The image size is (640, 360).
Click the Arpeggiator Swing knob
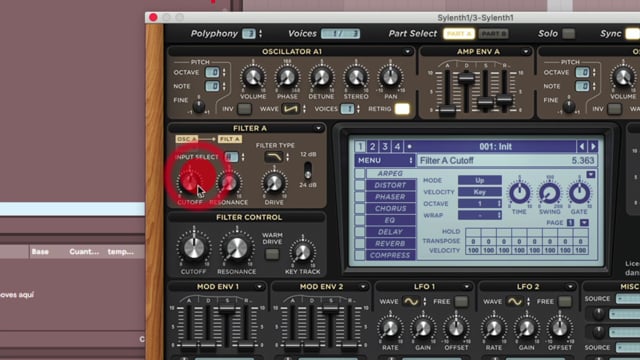[549, 193]
